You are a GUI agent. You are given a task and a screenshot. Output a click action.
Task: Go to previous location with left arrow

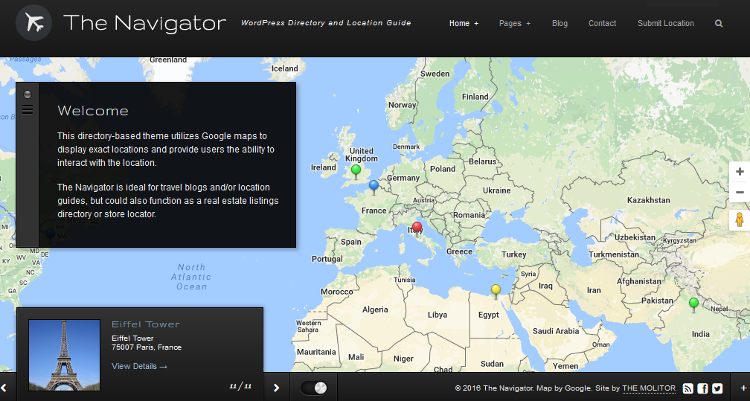[x=4, y=388]
